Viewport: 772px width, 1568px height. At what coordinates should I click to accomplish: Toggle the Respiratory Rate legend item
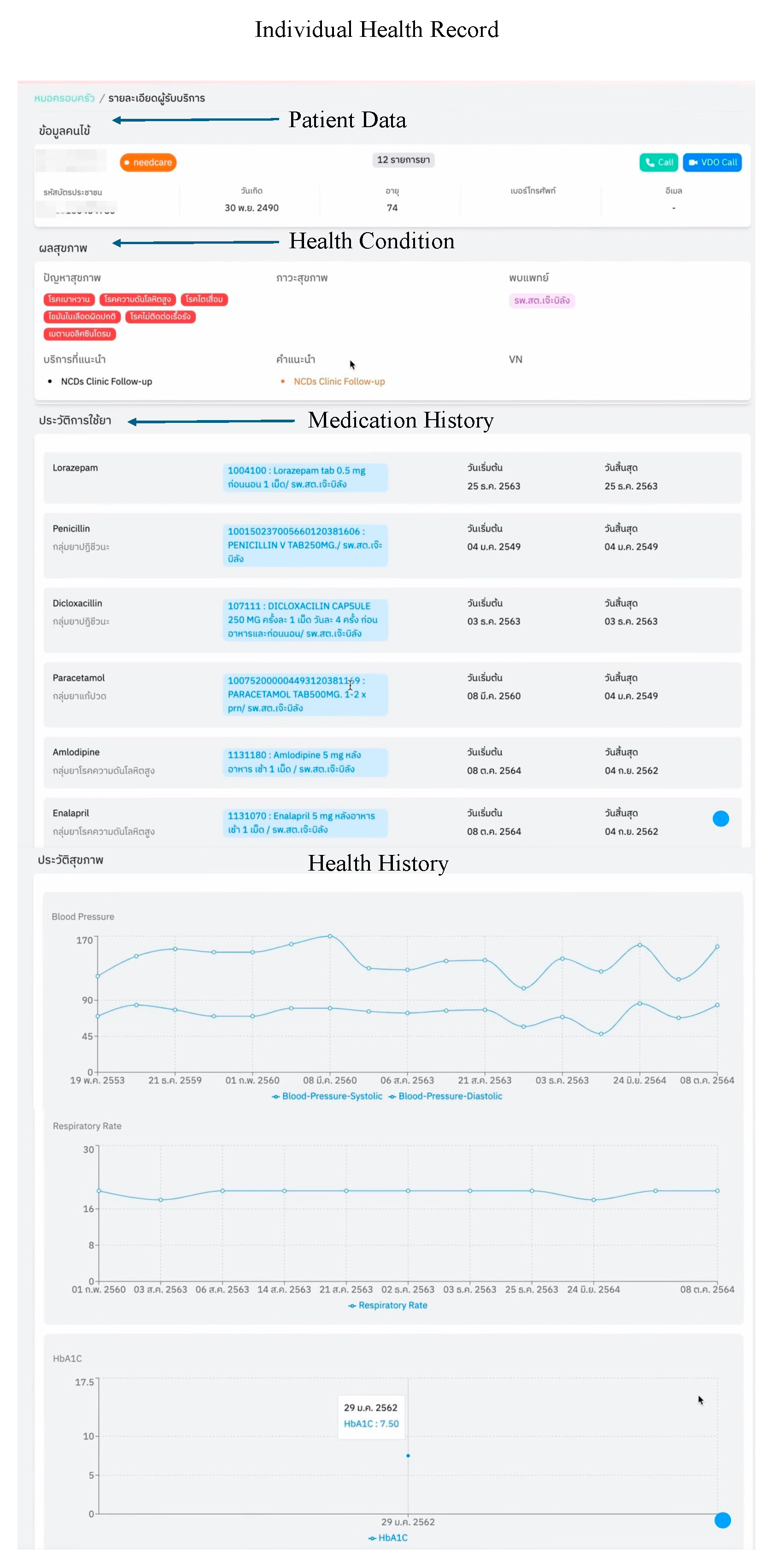click(387, 1305)
